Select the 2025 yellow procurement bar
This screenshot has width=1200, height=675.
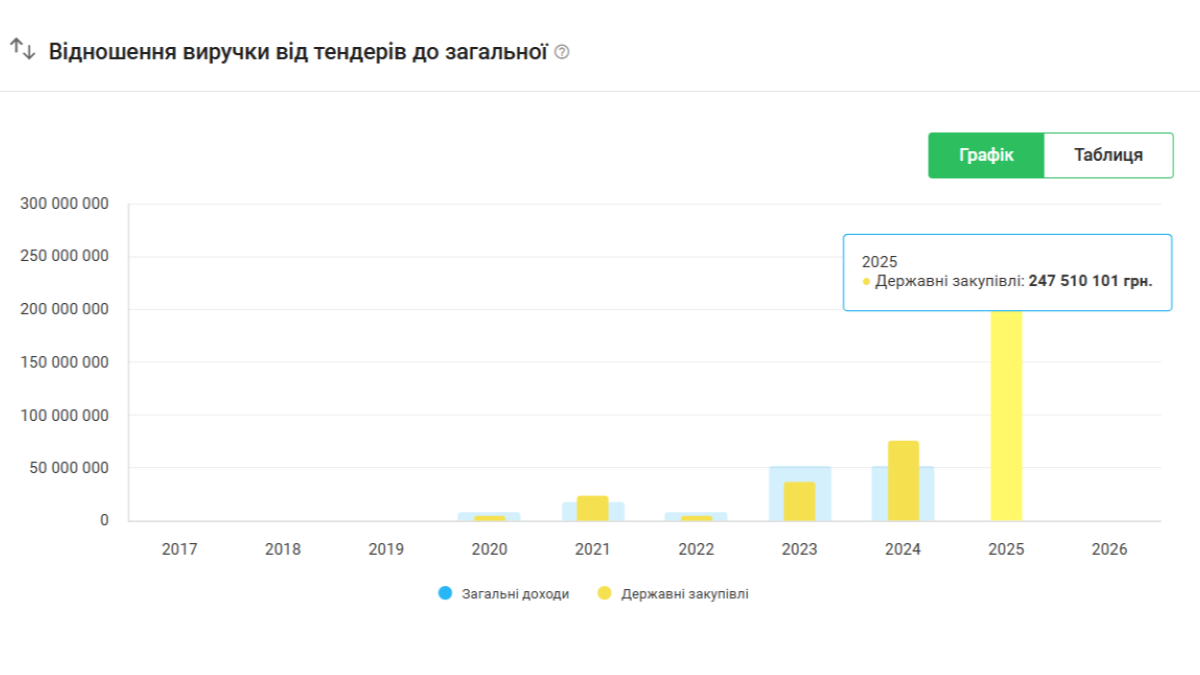coord(1006,420)
